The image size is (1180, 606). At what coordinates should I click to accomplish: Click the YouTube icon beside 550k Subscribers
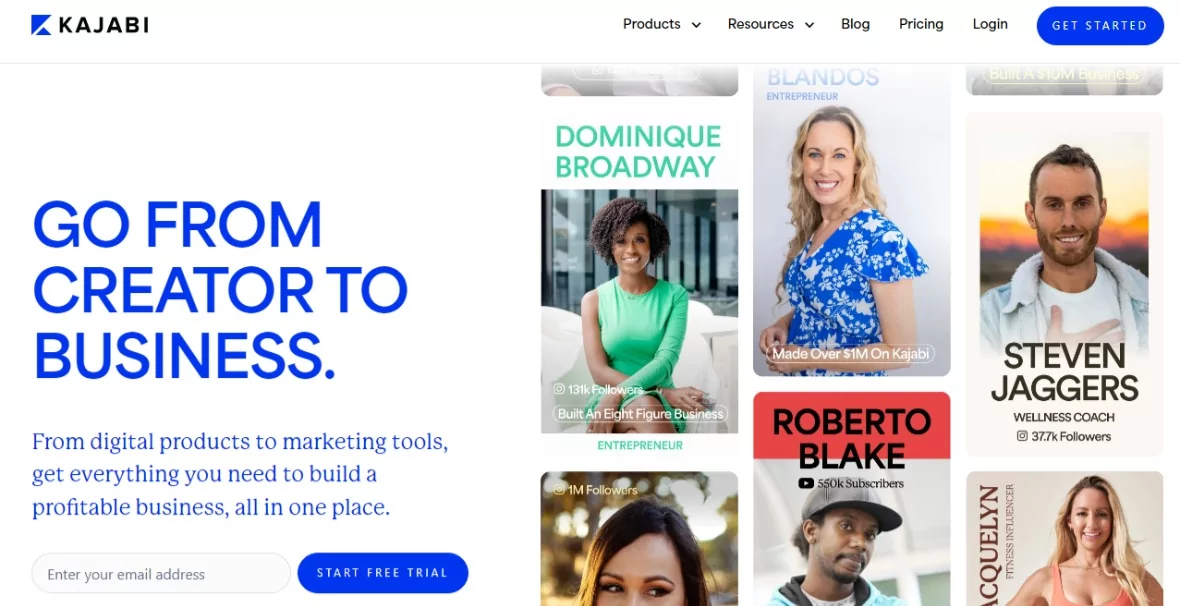click(805, 483)
